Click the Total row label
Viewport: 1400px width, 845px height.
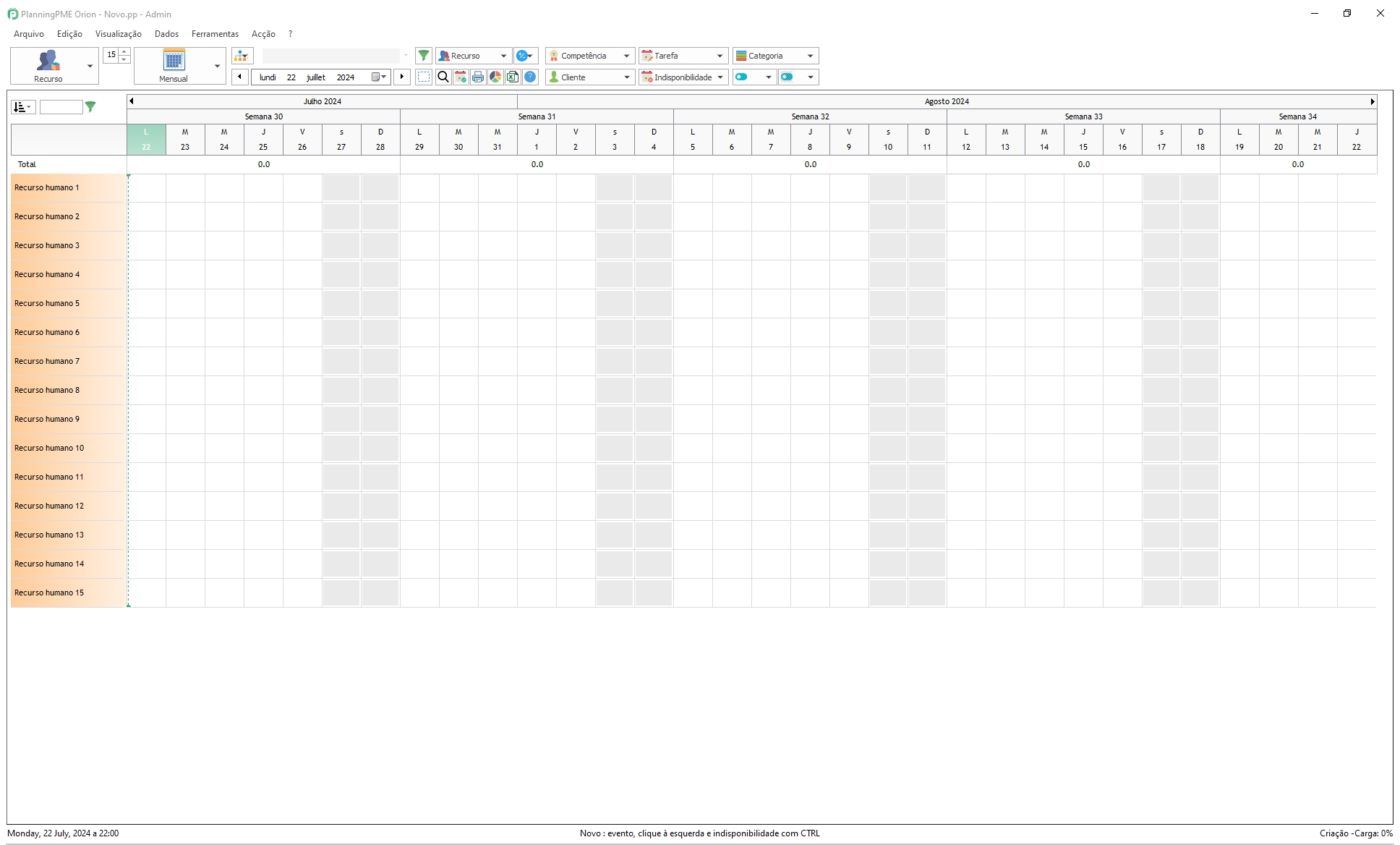tap(27, 164)
